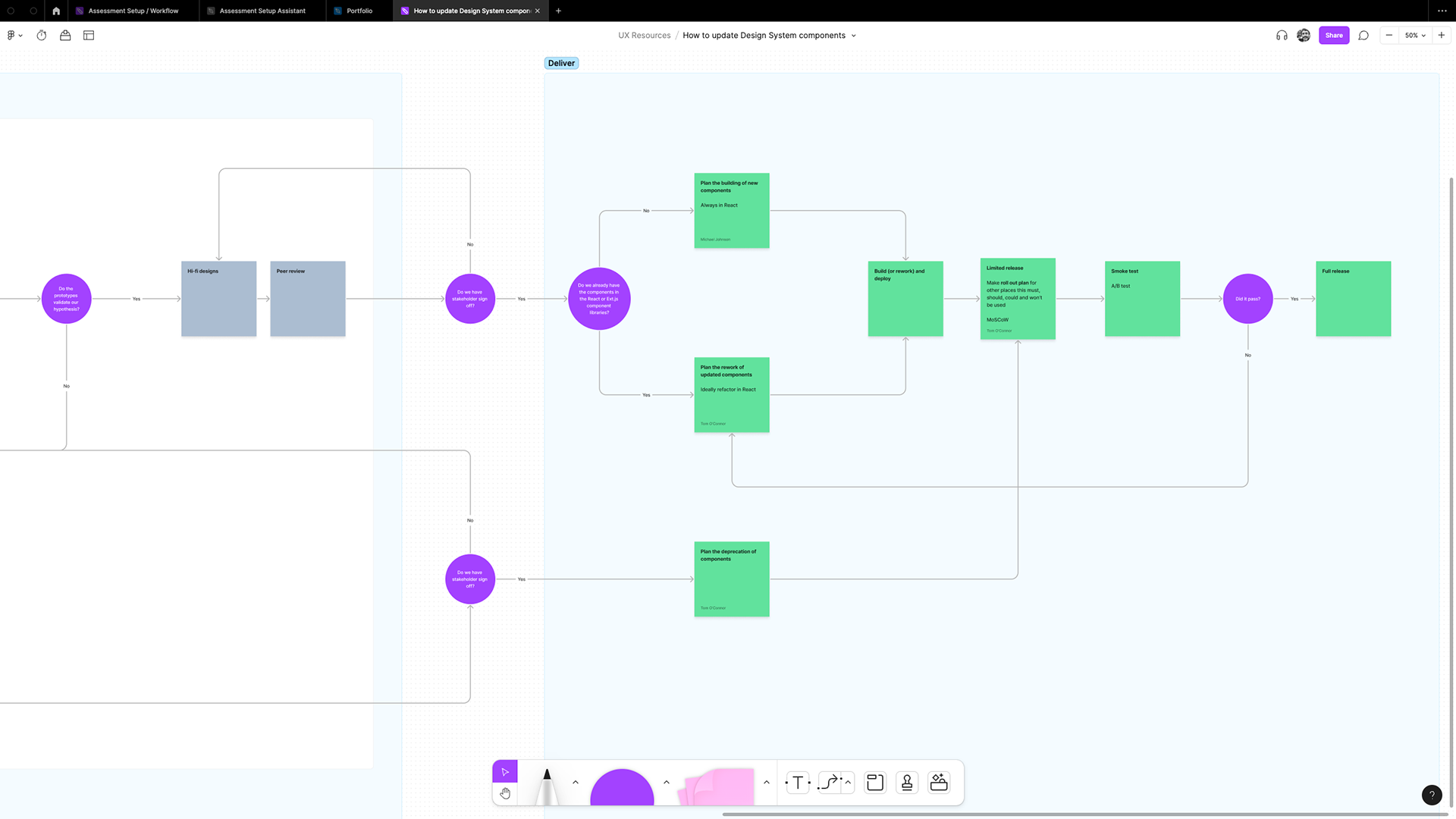The image size is (1456, 819).
Task: Switch to the Hand tool
Action: click(505, 793)
